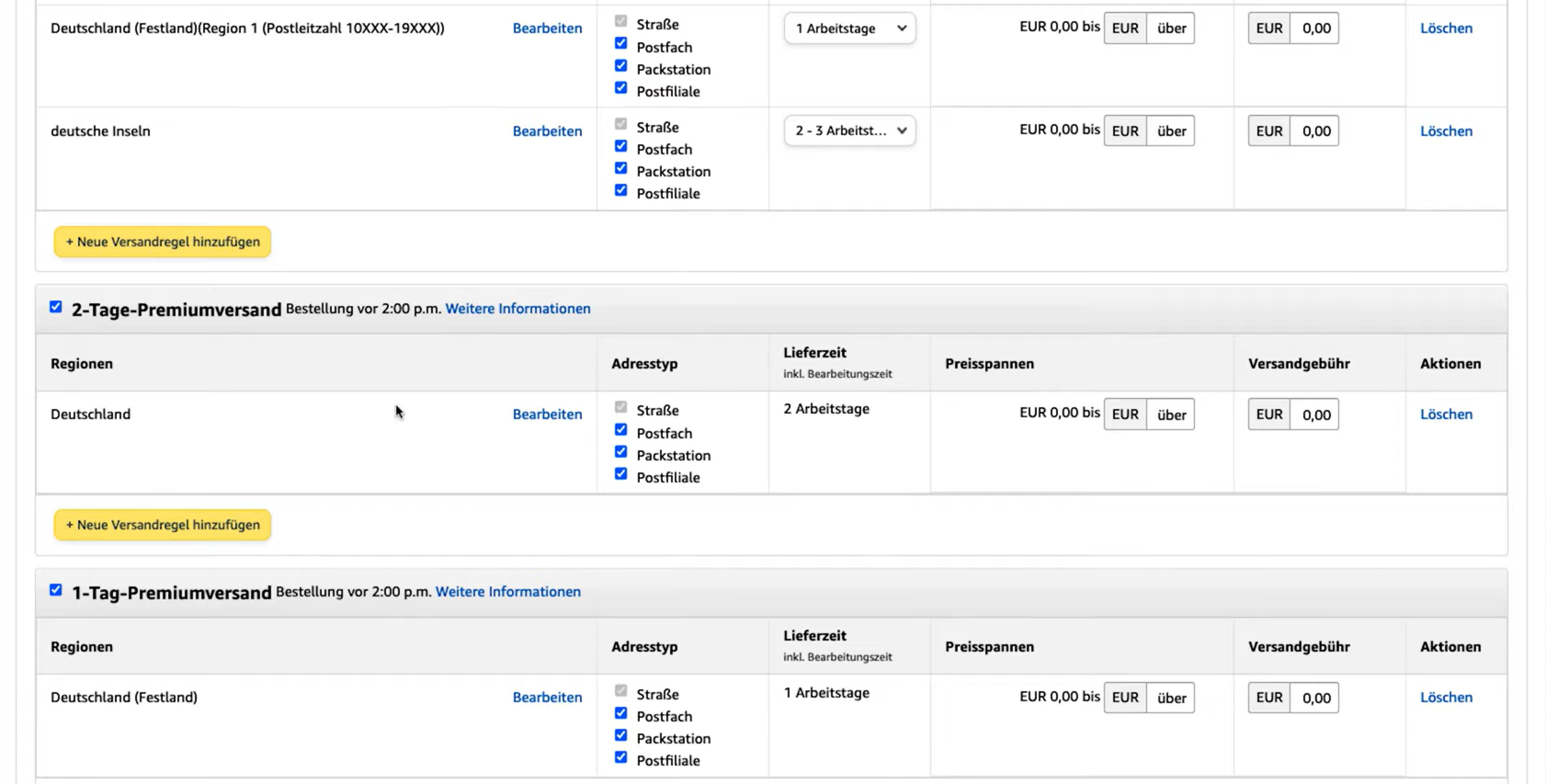Screen dimensions: 1546x784
Task: Add new shipping rule under 2-Tage-Premiumversand
Action: (x=163, y=525)
